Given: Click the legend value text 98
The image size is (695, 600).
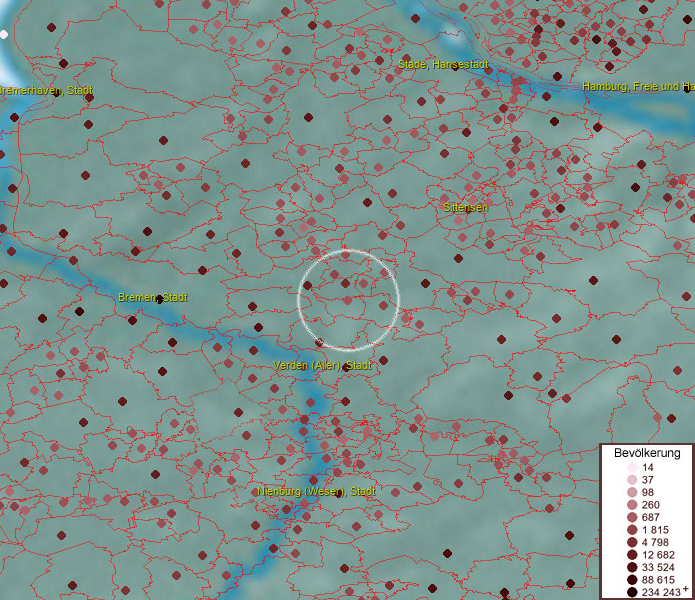Looking at the screenshot, I should tap(648, 492).
